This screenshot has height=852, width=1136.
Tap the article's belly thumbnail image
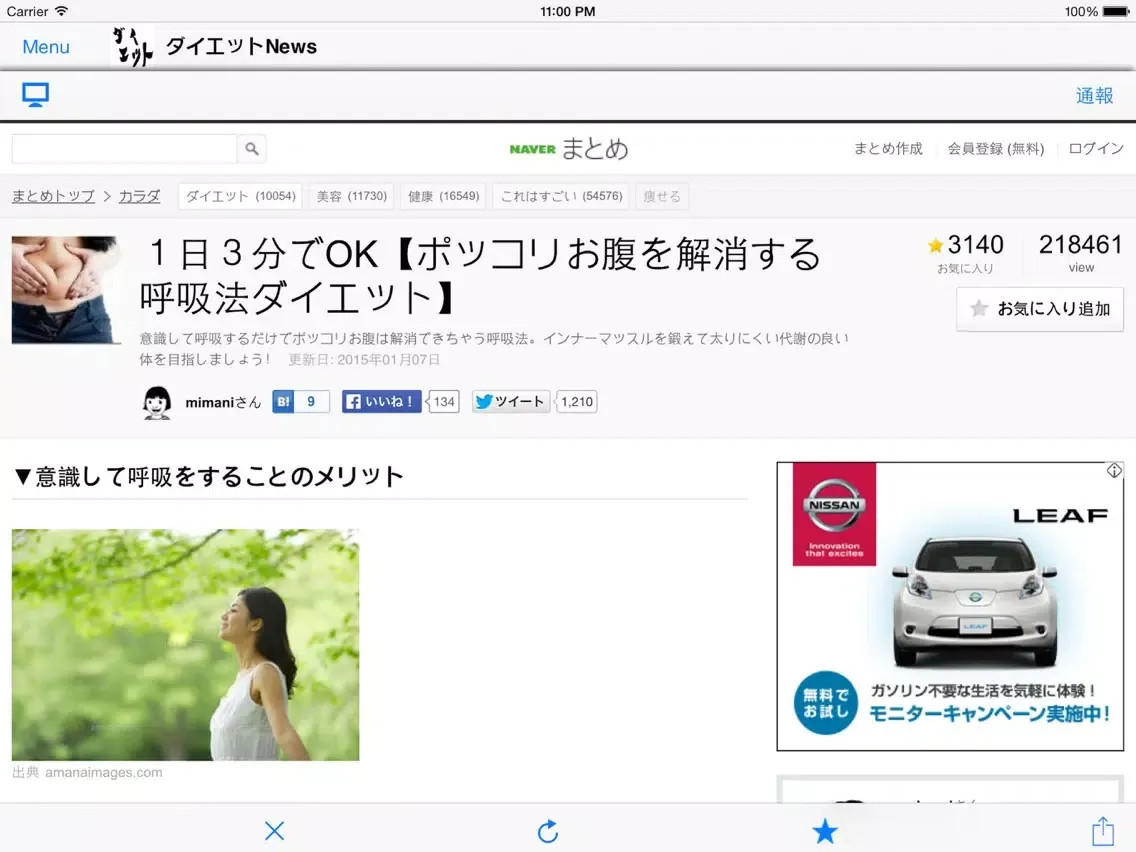click(66, 290)
